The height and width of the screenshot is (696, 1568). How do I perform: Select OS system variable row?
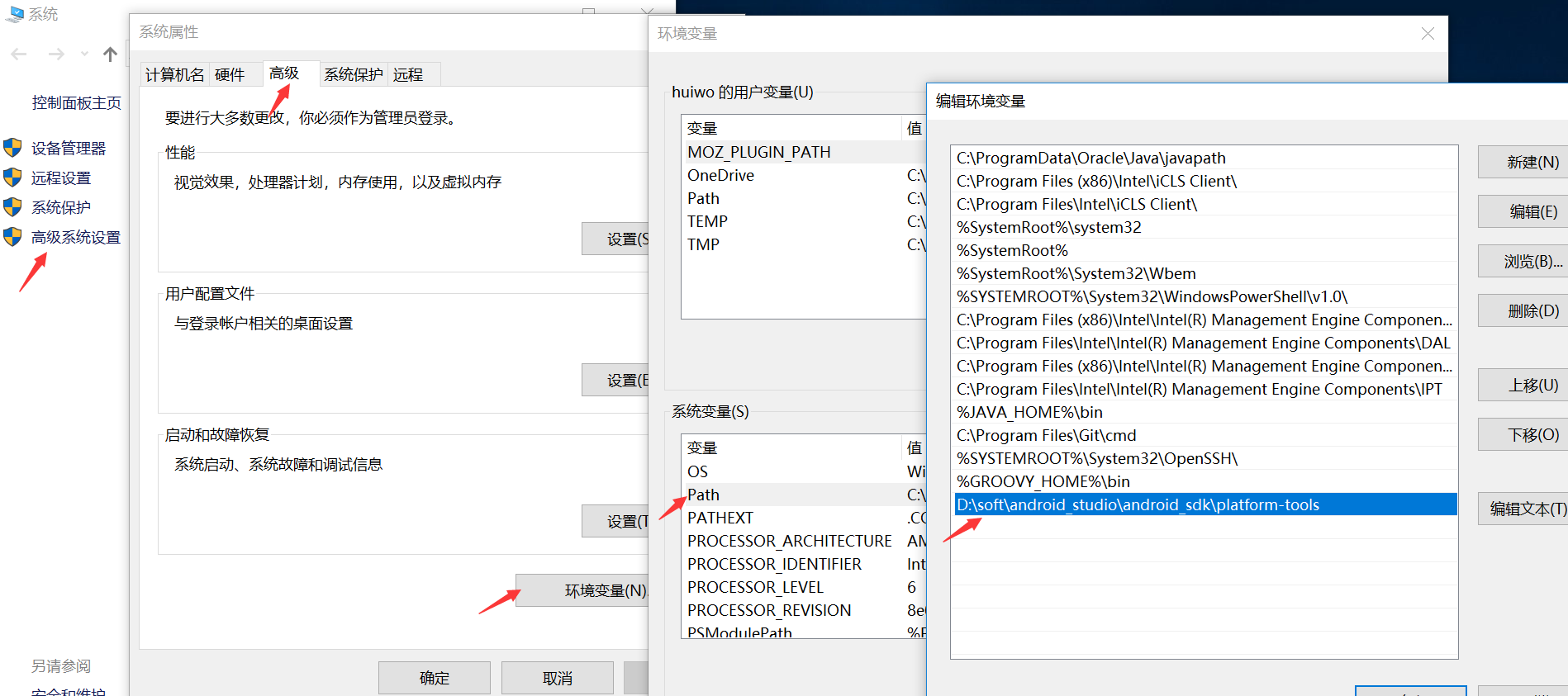pyautogui.click(x=804, y=471)
